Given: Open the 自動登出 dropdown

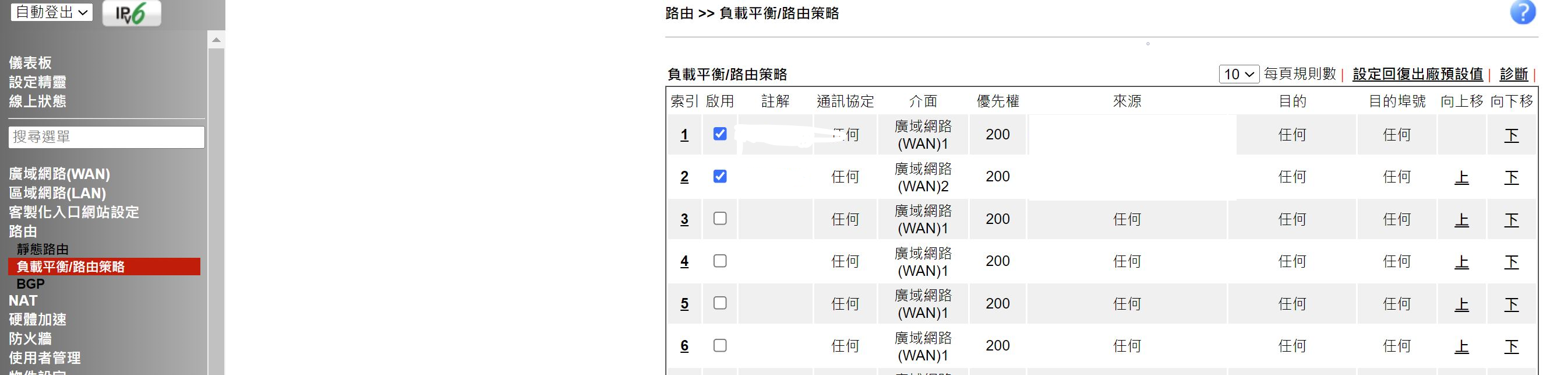Looking at the screenshot, I should [52, 12].
